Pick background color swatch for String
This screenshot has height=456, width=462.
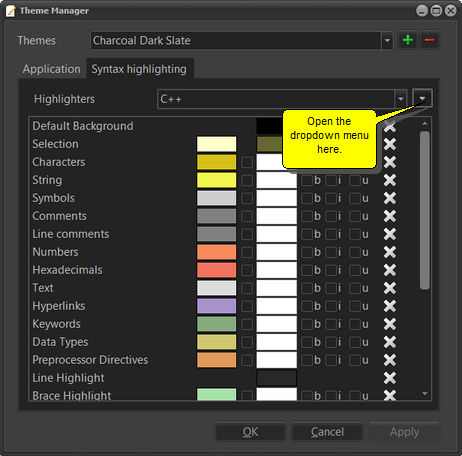click(277, 180)
